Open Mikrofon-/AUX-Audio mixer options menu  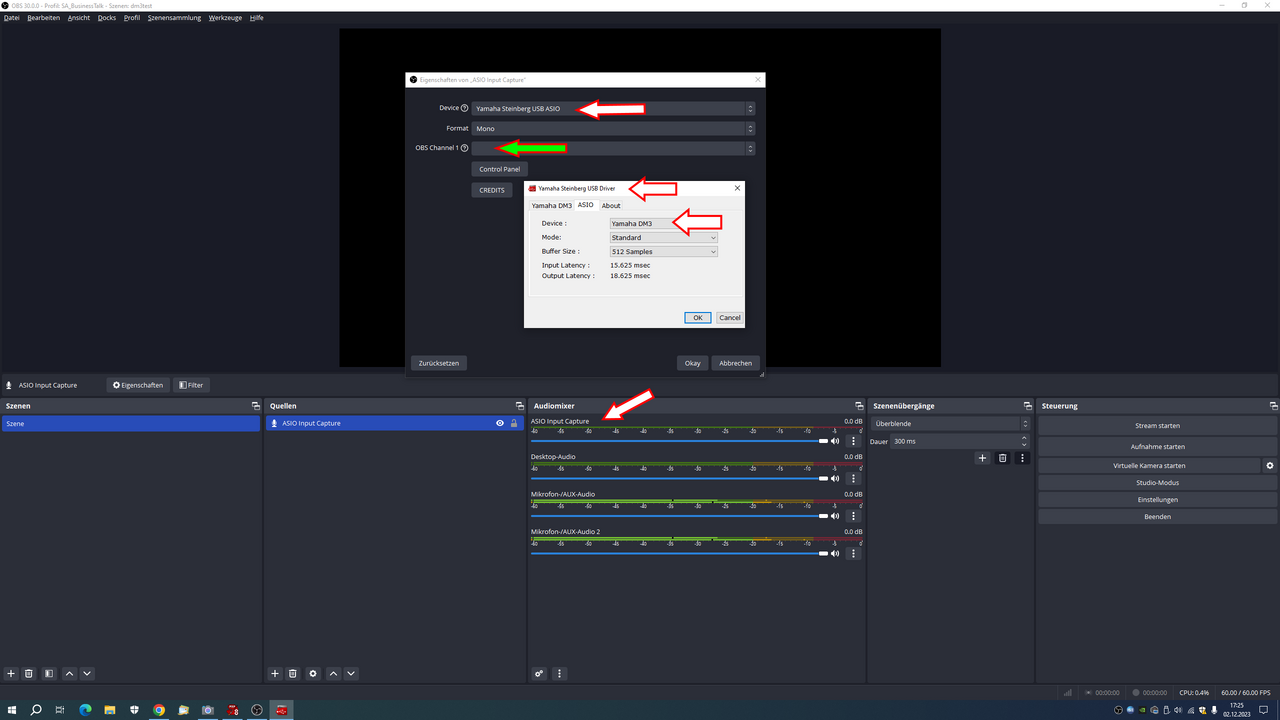[x=853, y=516]
